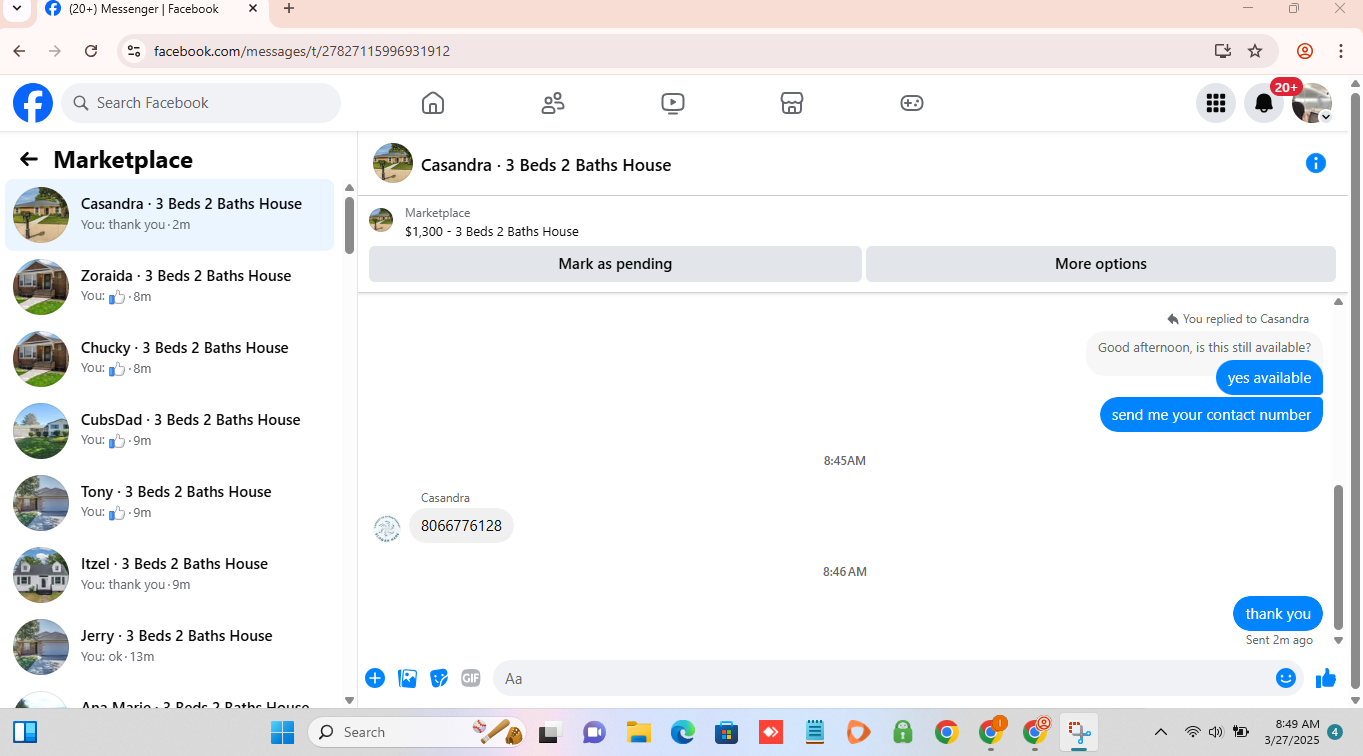The width and height of the screenshot is (1363, 756).
Task: Click the phone number message 8066776128
Action: point(461,526)
